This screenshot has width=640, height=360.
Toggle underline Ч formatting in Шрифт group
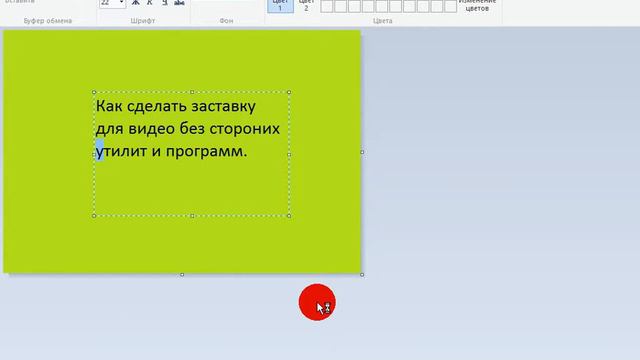[x=164, y=3]
